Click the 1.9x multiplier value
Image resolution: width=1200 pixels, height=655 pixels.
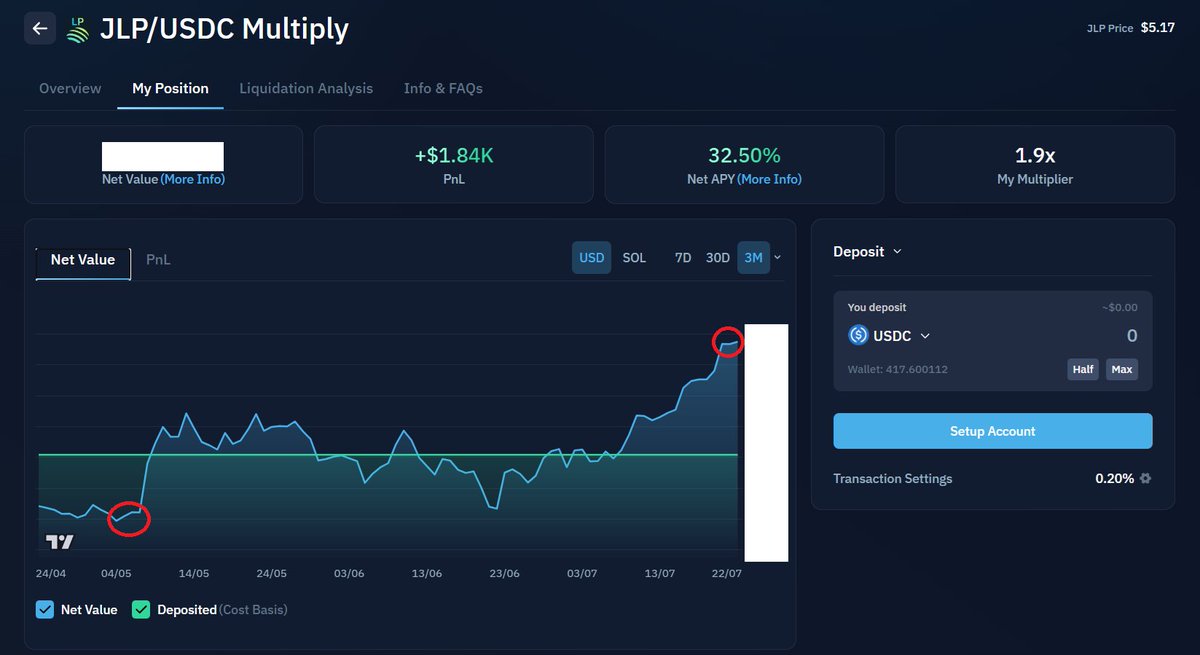(1035, 156)
